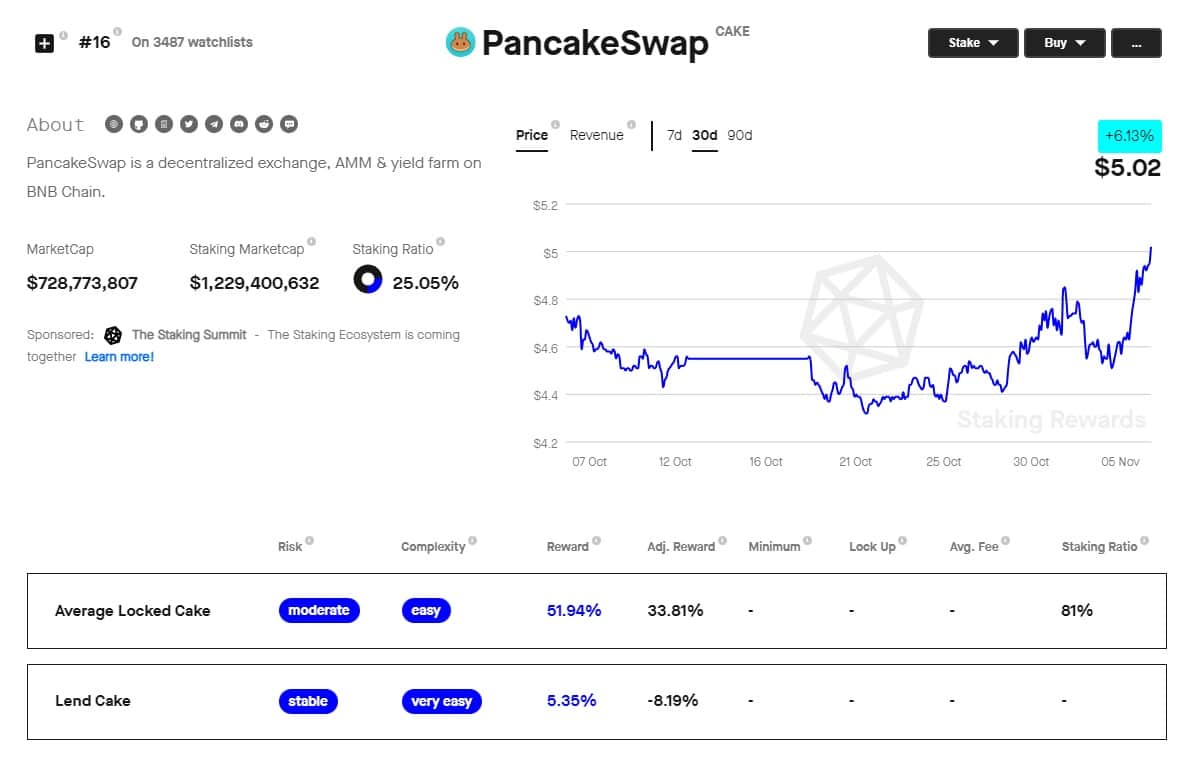Open the GitHub icon link

[x=139, y=124]
